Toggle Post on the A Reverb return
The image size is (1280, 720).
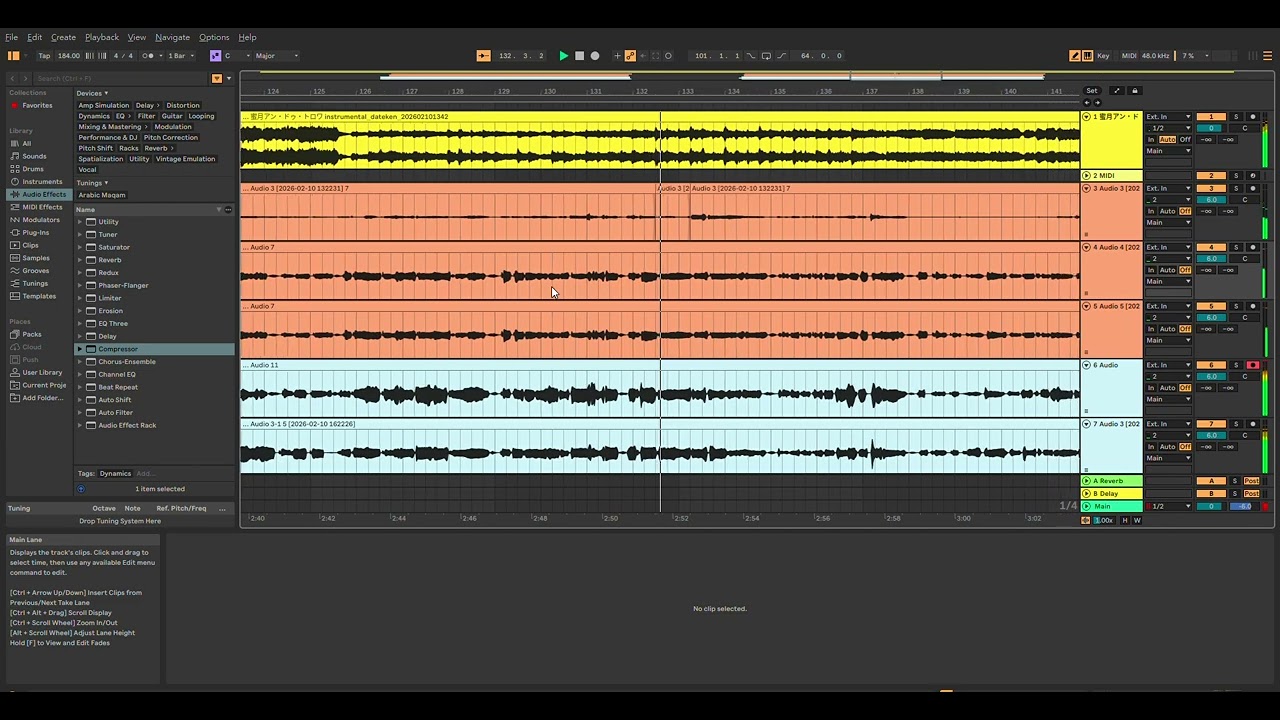(x=1251, y=481)
